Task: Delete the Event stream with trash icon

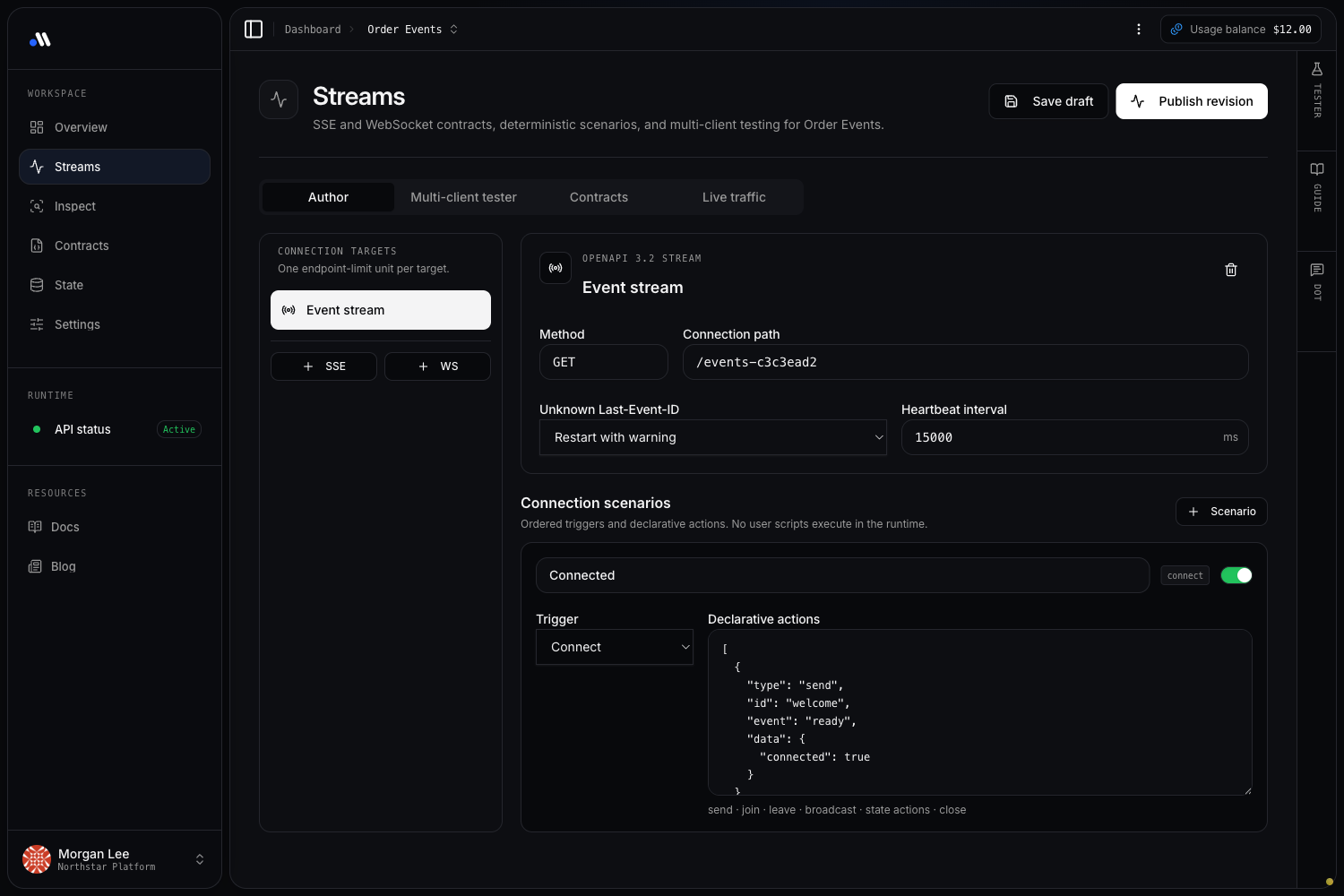Action: [1231, 270]
